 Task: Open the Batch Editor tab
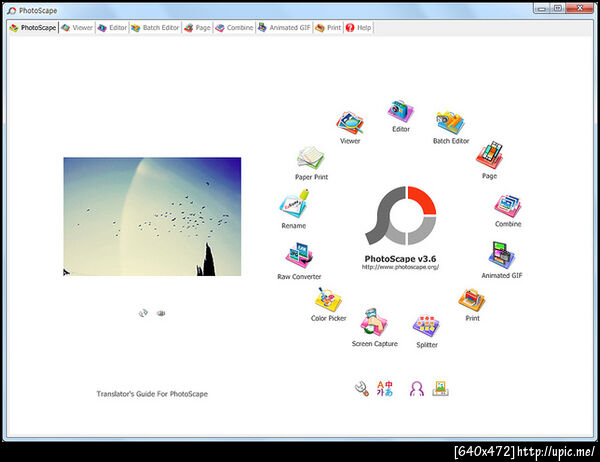click(x=155, y=28)
